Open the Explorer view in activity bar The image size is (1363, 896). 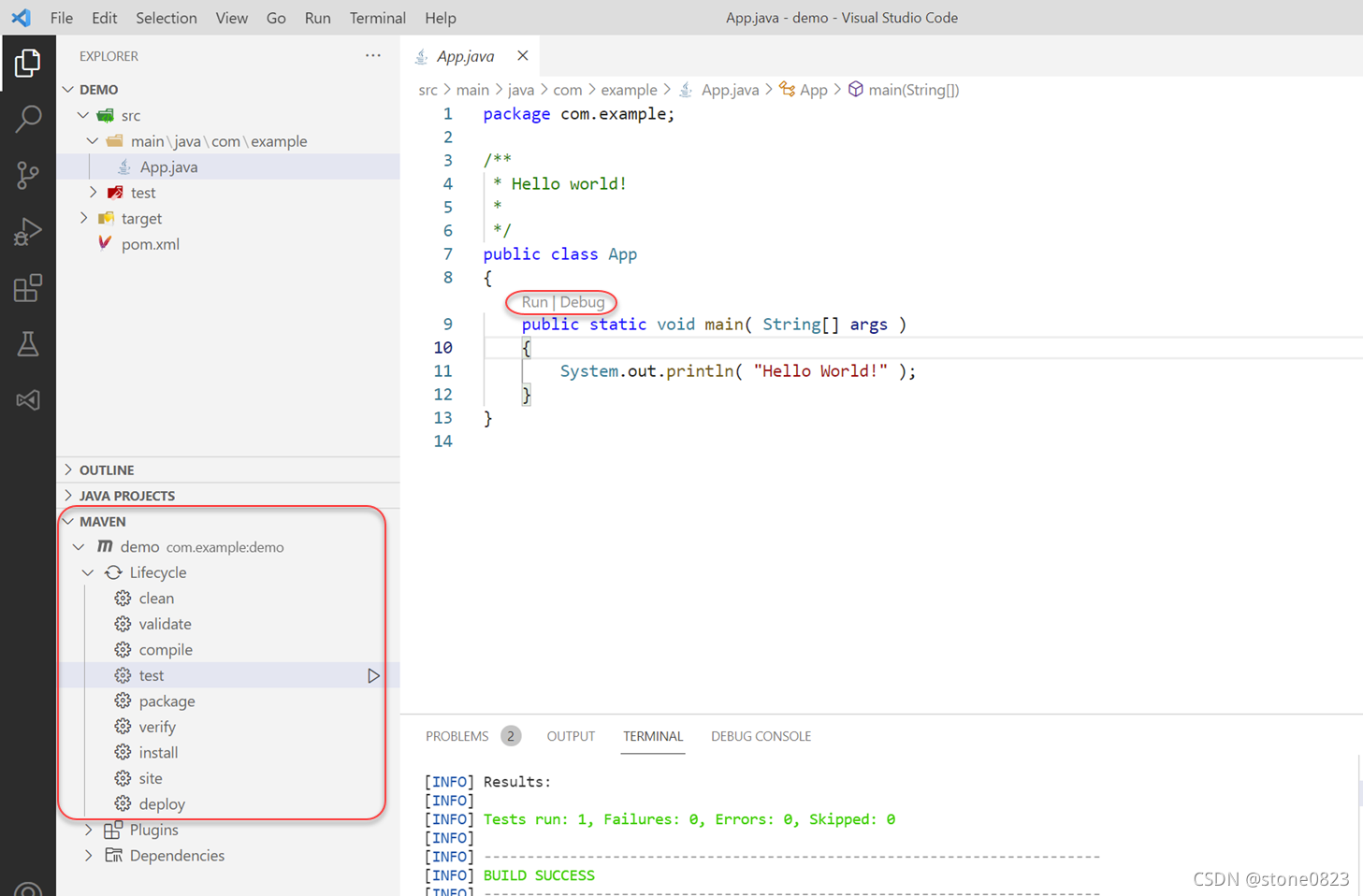tap(28, 63)
